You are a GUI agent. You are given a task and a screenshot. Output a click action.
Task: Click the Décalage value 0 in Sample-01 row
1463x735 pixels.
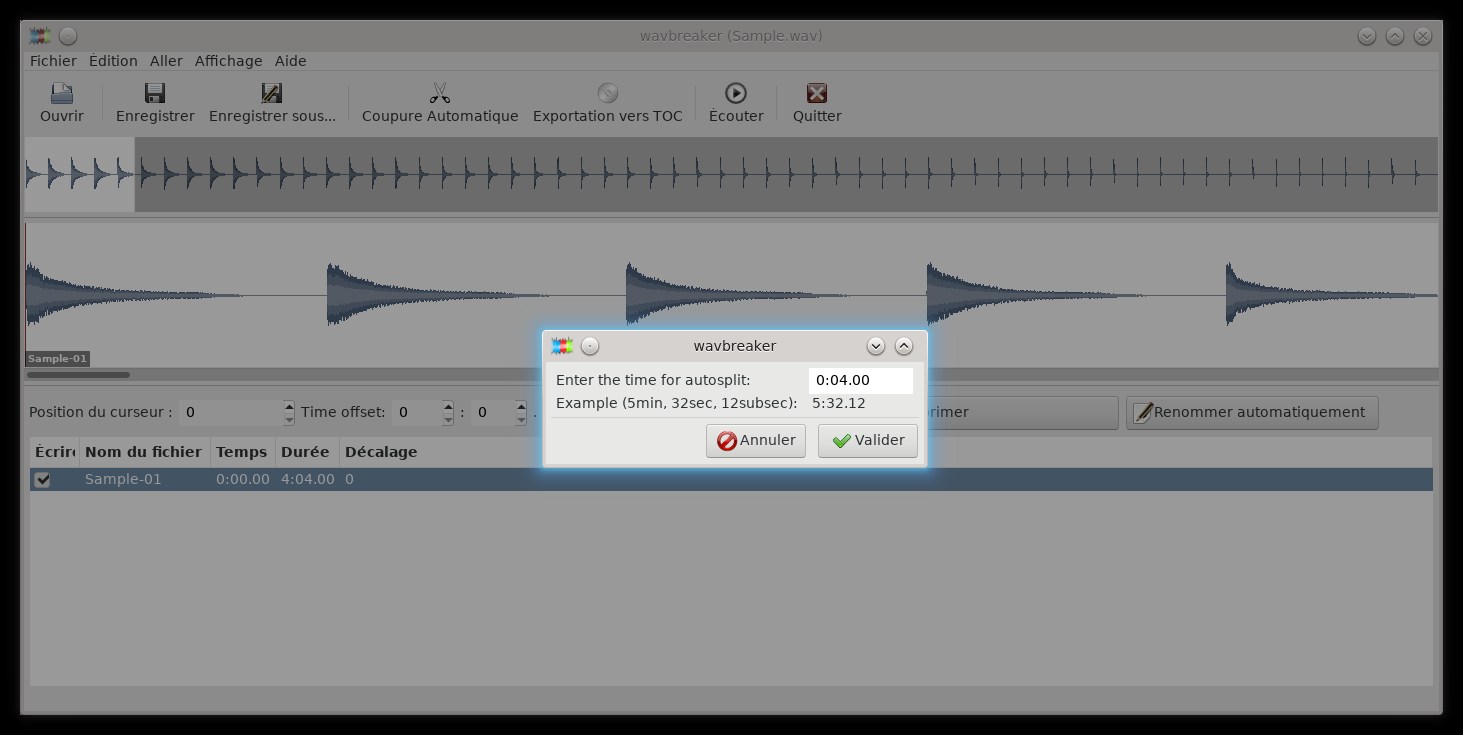pos(349,479)
